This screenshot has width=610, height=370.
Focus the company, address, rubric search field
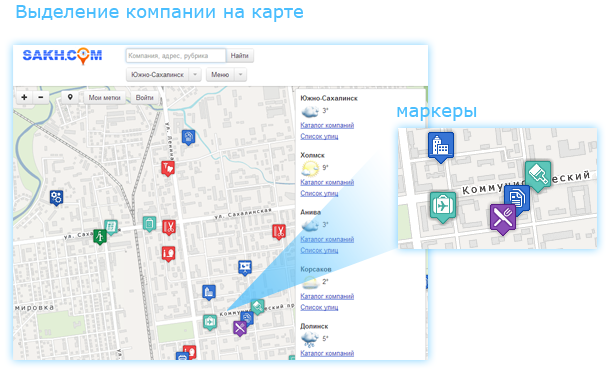click(x=176, y=56)
